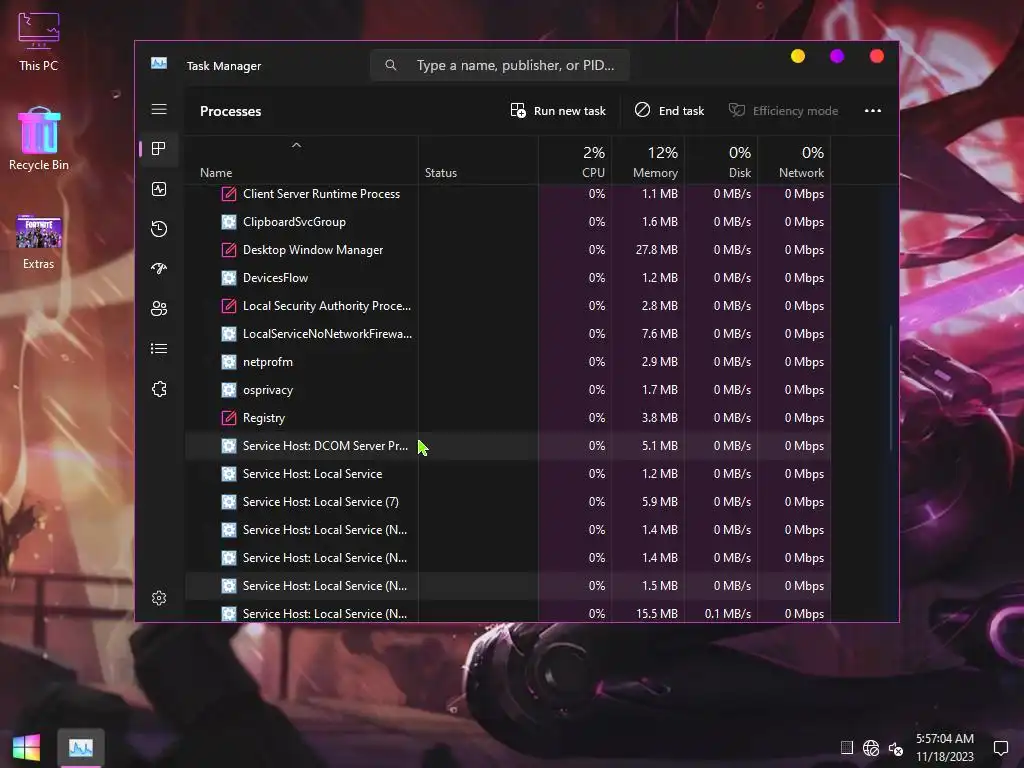The width and height of the screenshot is (1024, 768).
Task: Click the 27.8 MB memory value
Action: click(656, 250)
